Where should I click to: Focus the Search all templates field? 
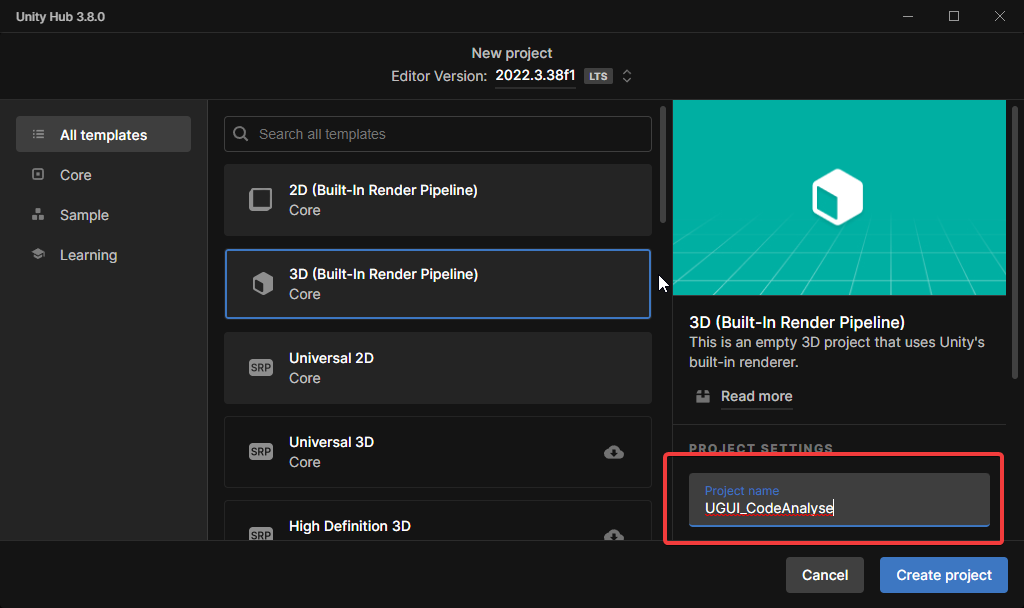(x=438, y=134)
